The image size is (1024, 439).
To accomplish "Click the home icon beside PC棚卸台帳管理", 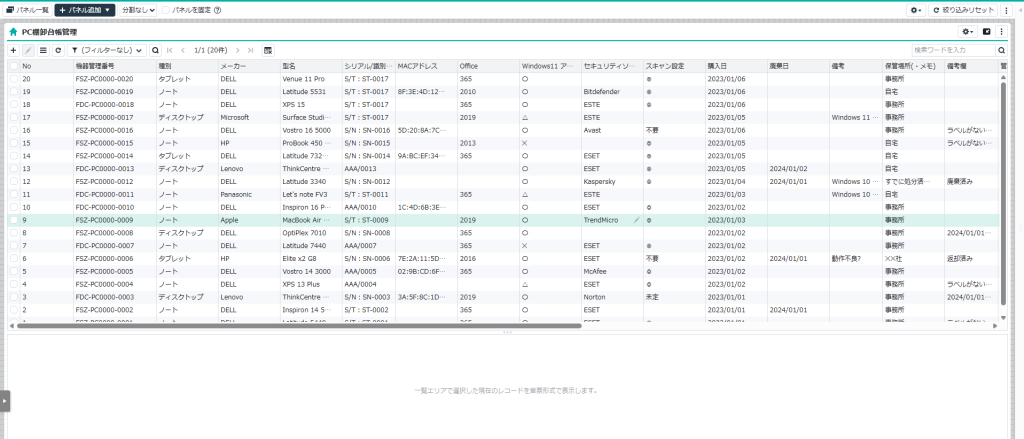I will point(13,32).
